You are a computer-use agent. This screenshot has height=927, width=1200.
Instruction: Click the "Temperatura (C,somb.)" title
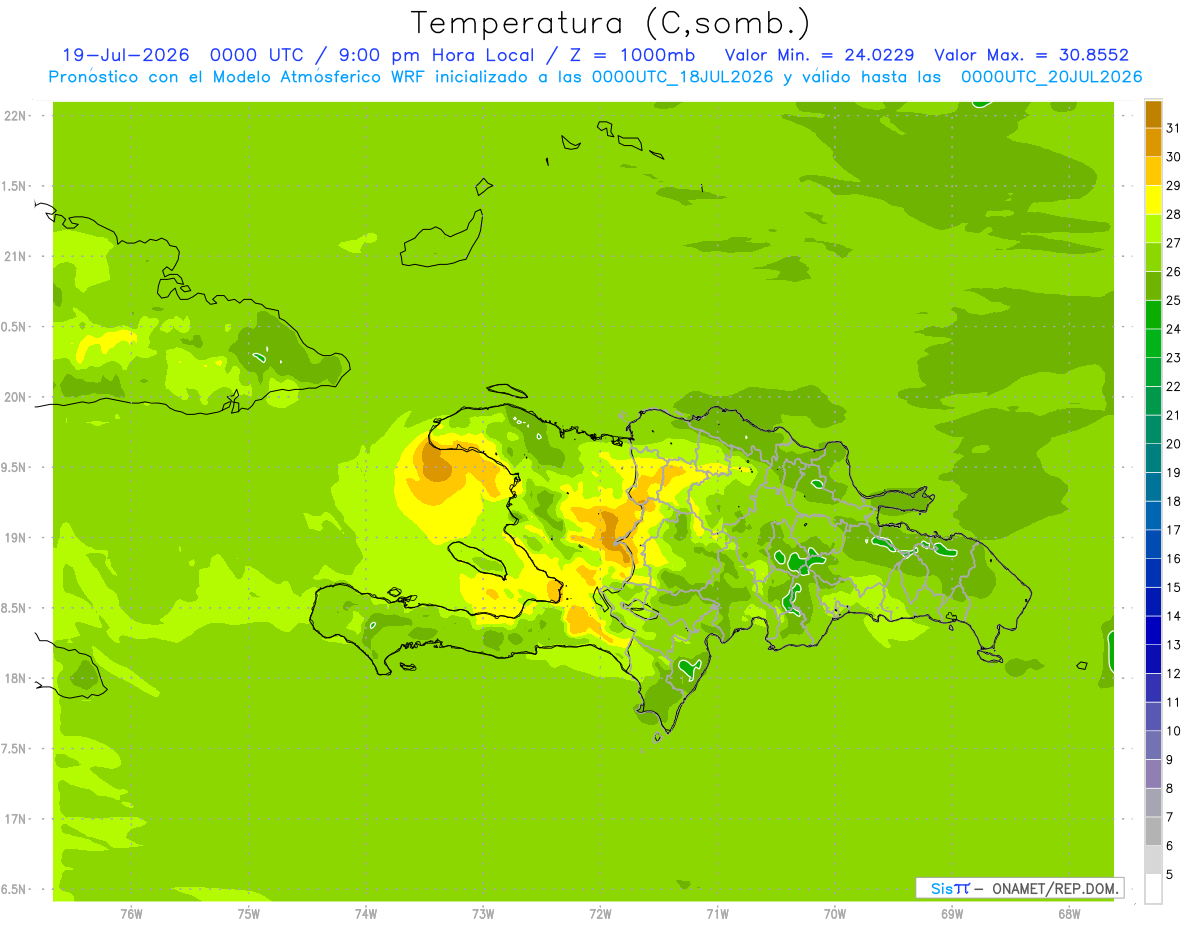click(609, 23)
